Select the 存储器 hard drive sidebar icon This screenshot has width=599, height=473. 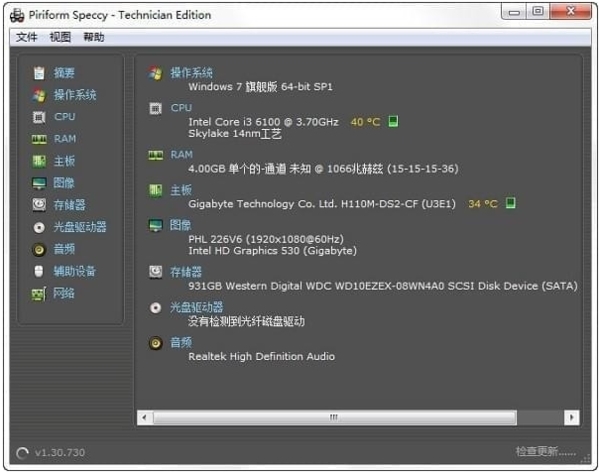39,205
